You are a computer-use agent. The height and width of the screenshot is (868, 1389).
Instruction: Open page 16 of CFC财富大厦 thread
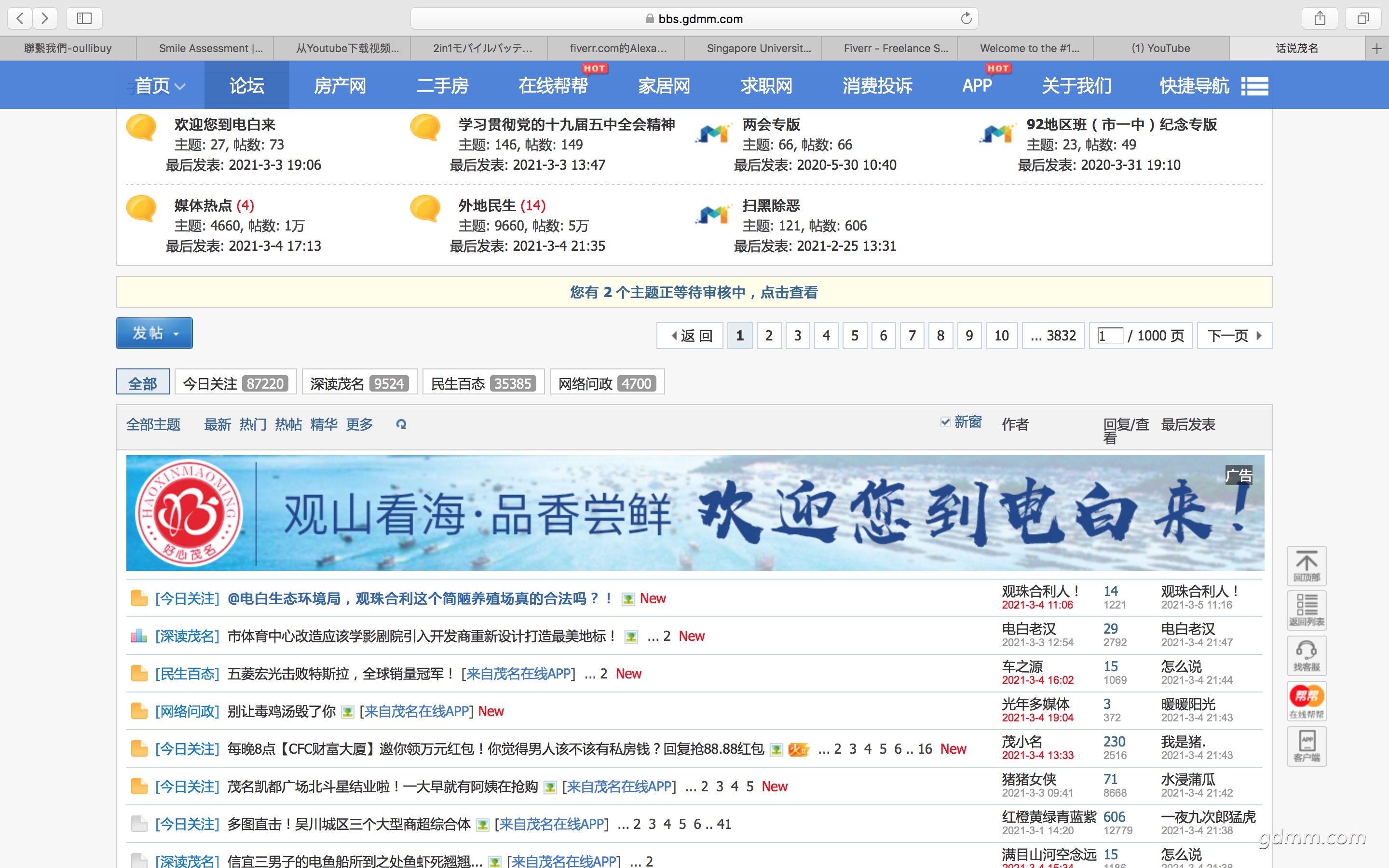925,748
